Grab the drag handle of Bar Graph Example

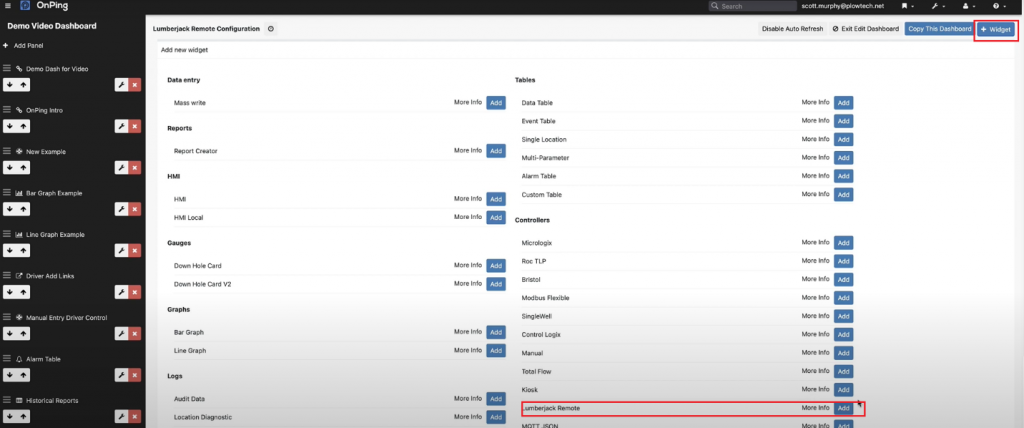click(7, 193)
